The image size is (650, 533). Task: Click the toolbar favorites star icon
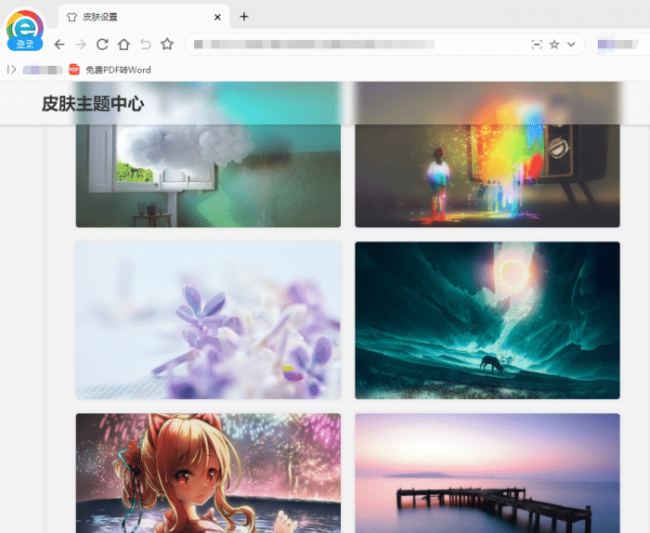(x=167, y=44)
